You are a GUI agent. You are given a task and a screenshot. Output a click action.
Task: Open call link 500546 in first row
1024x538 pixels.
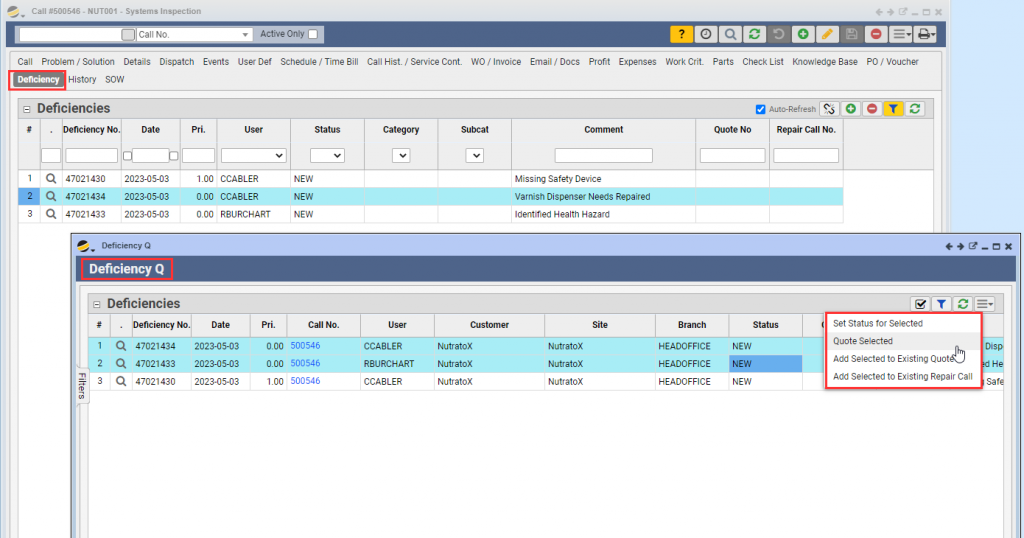pos(305,346)
